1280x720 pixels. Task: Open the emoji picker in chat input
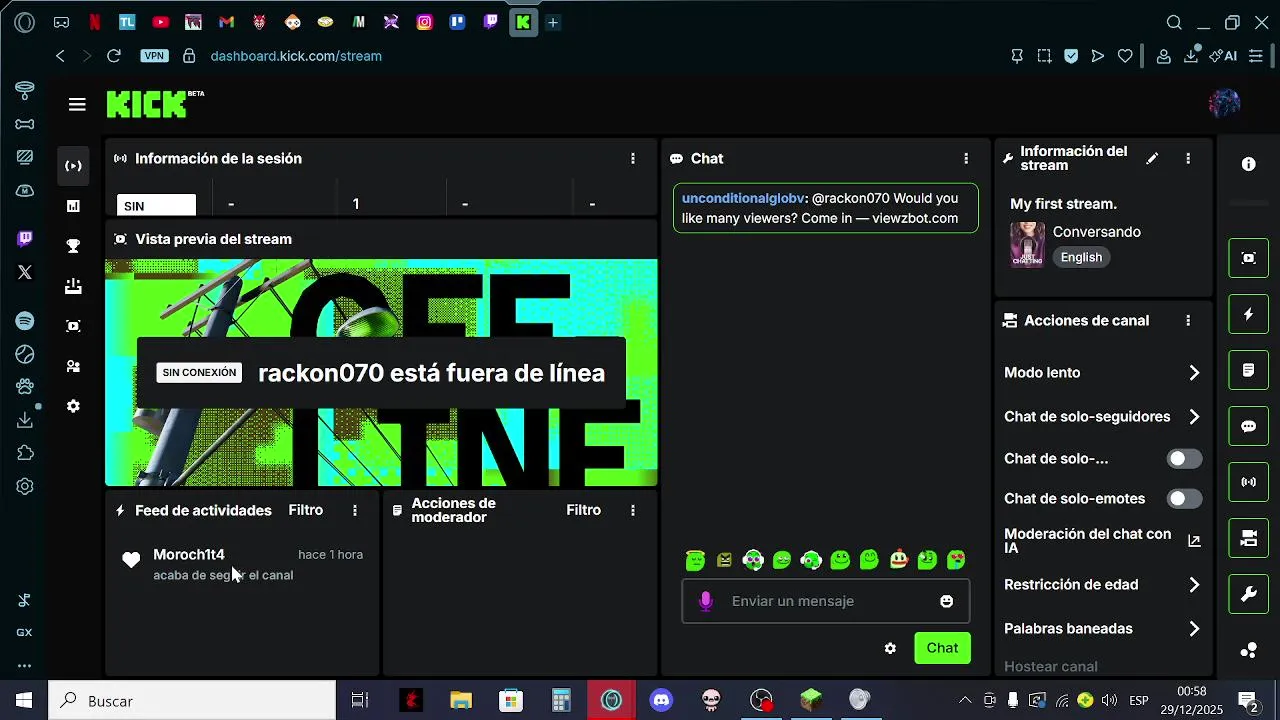(946, 601)
